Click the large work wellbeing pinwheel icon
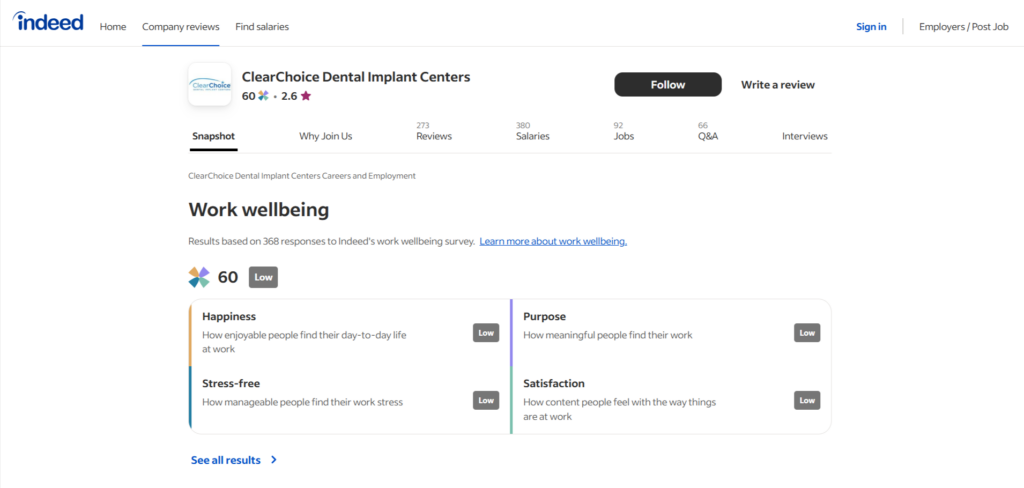This screenshot has height=488, width=1024. [x=199, y=277]
